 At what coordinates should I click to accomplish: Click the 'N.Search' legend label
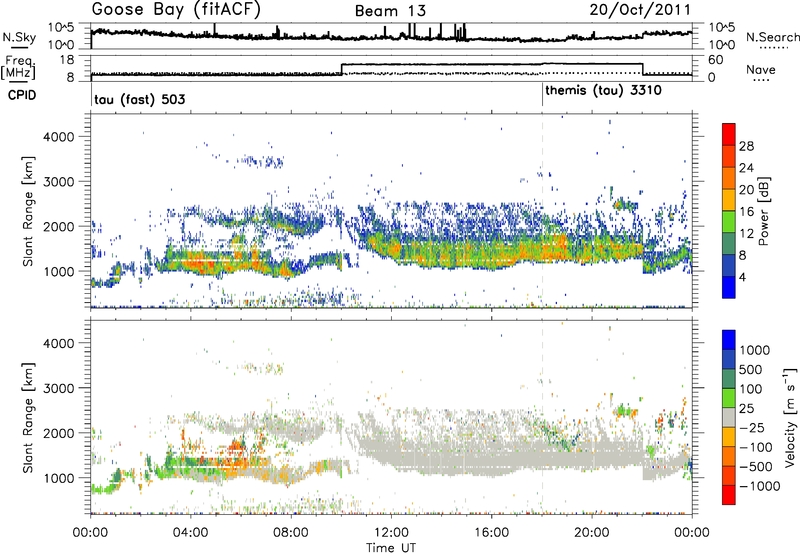(772, 37)
